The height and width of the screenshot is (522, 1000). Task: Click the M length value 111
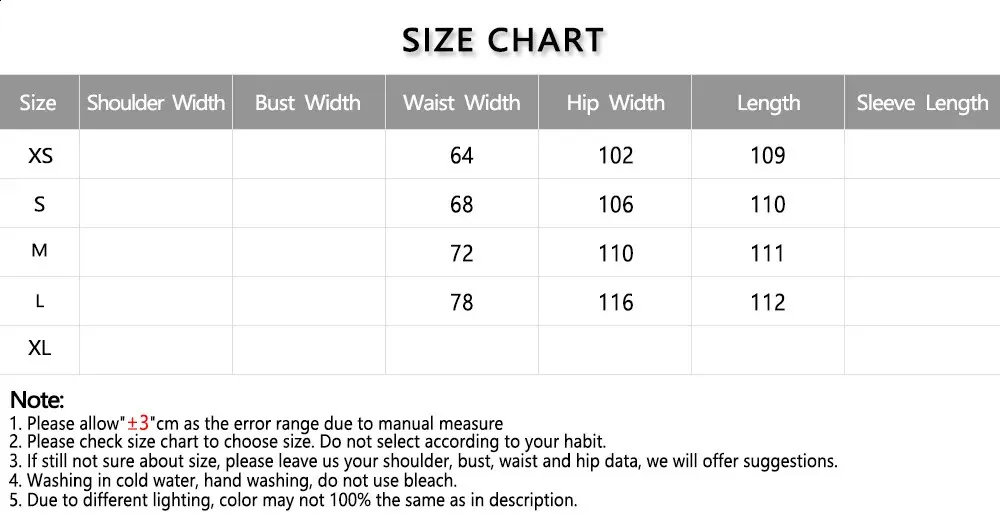click(768, 254)
